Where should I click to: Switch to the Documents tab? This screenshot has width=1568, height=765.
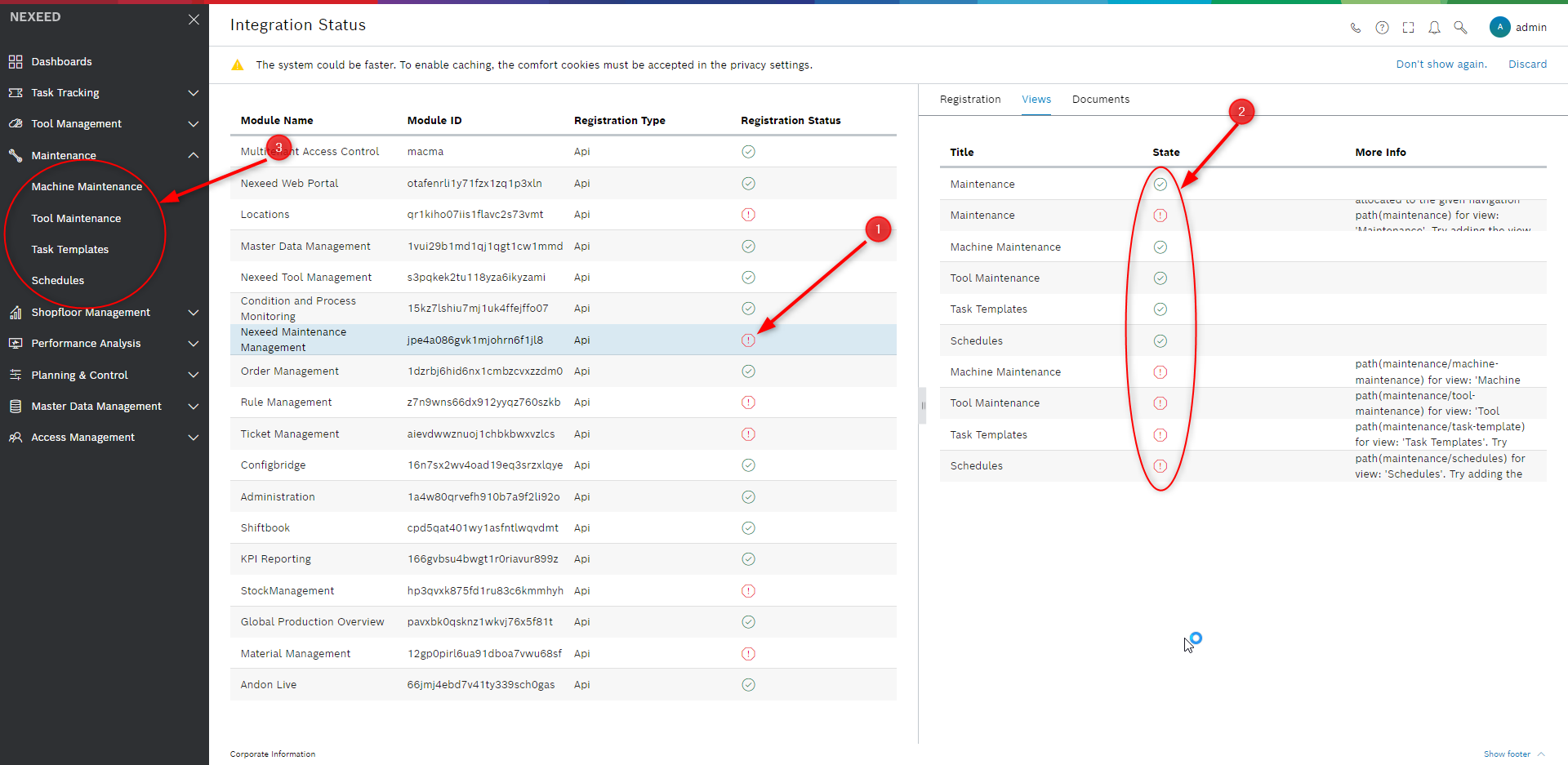(x=1100, y=100)
